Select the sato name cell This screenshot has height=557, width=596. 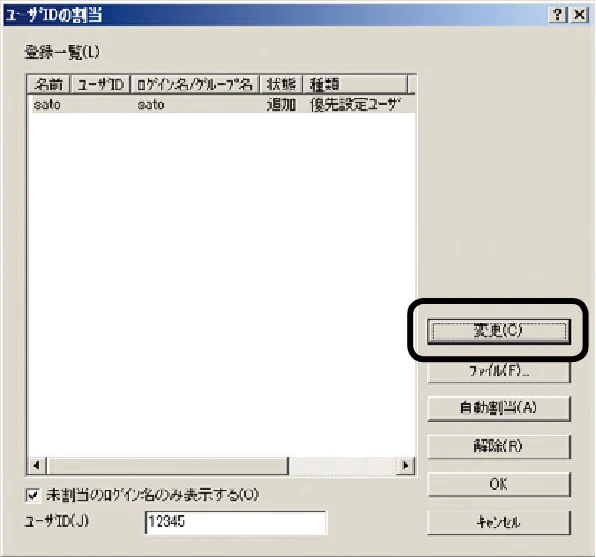[47, 105]
